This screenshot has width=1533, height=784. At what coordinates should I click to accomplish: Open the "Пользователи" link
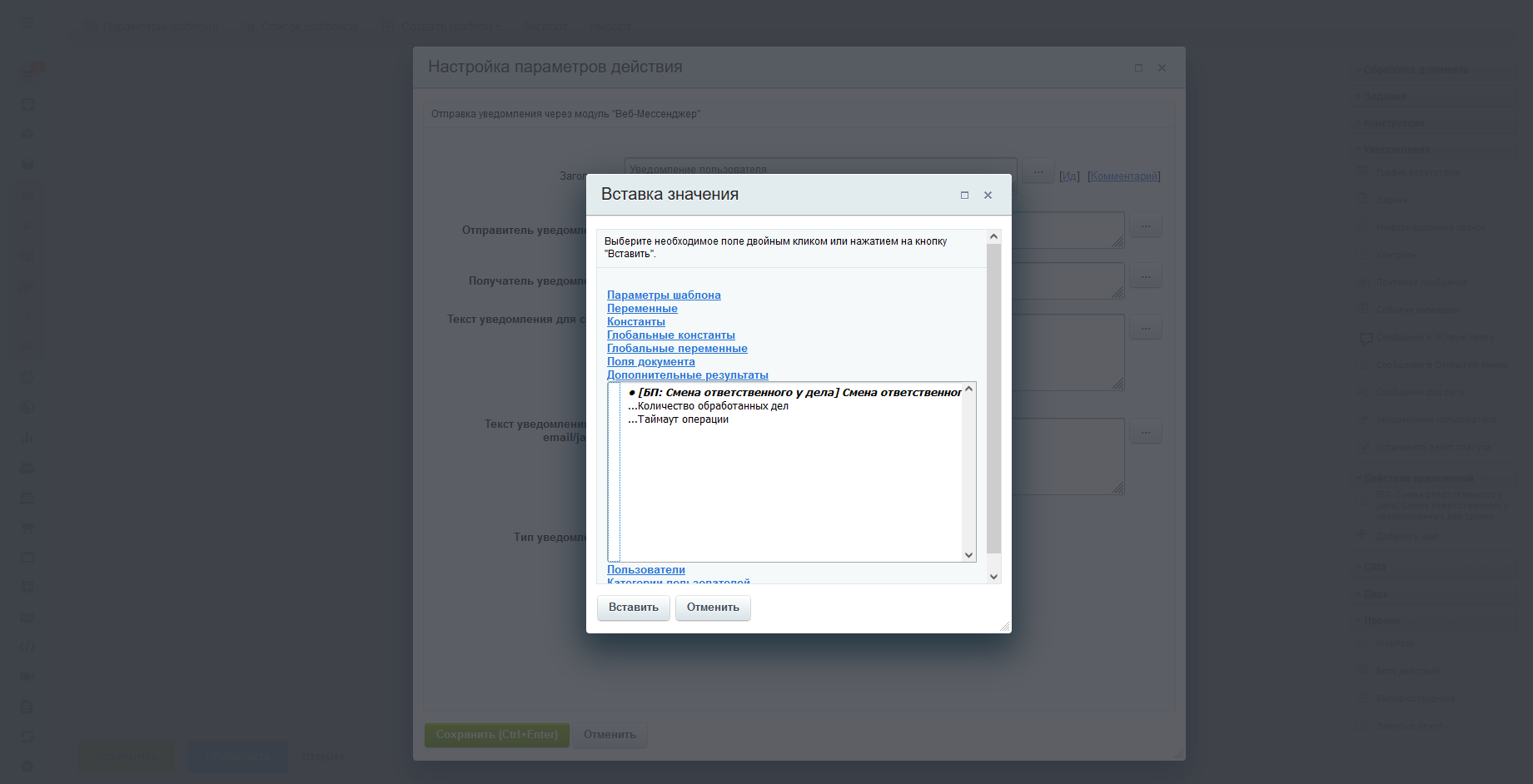click(x=645, y=570)
